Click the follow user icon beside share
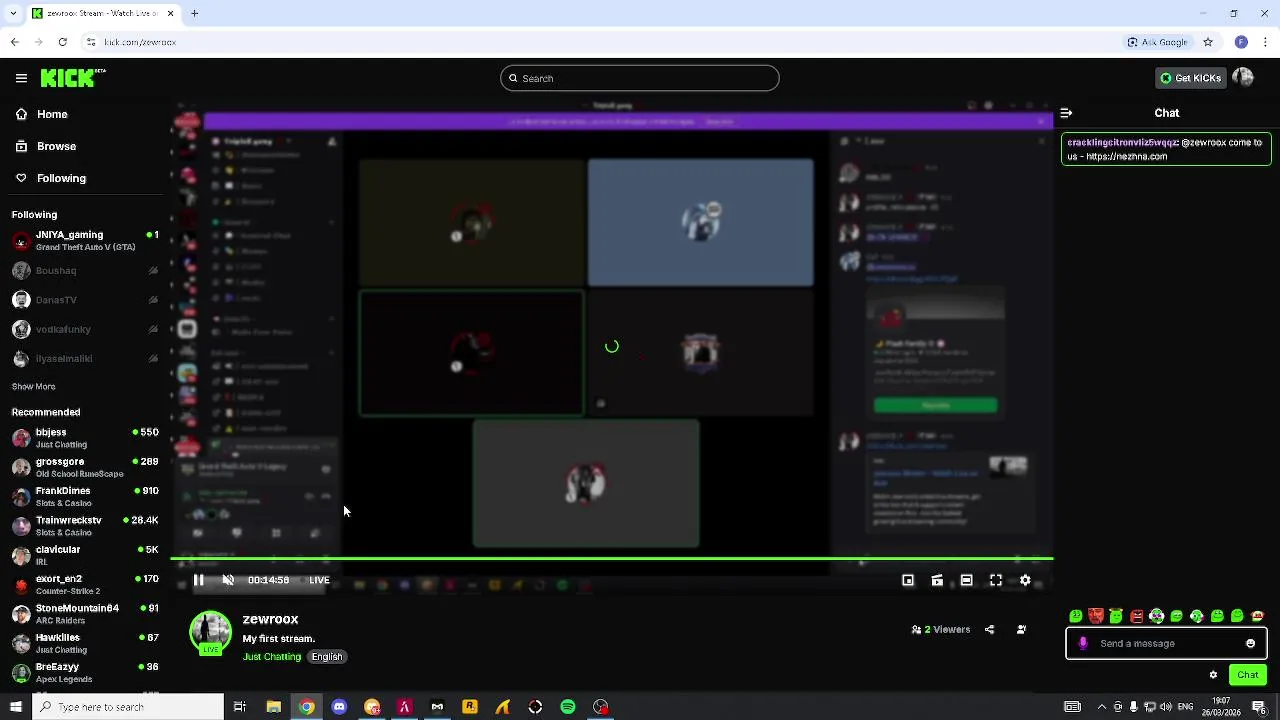1280x720 pixels. coord(1021,630)
